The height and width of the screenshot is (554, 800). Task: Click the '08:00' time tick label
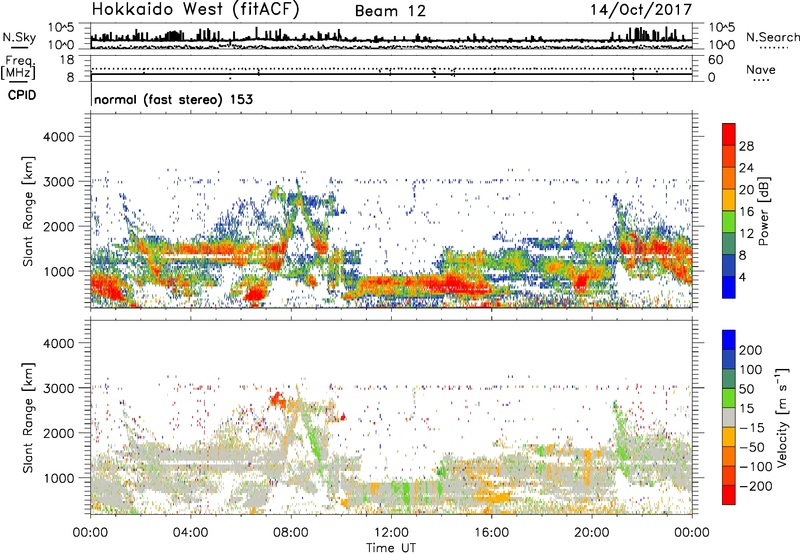[x=291, y=533]
